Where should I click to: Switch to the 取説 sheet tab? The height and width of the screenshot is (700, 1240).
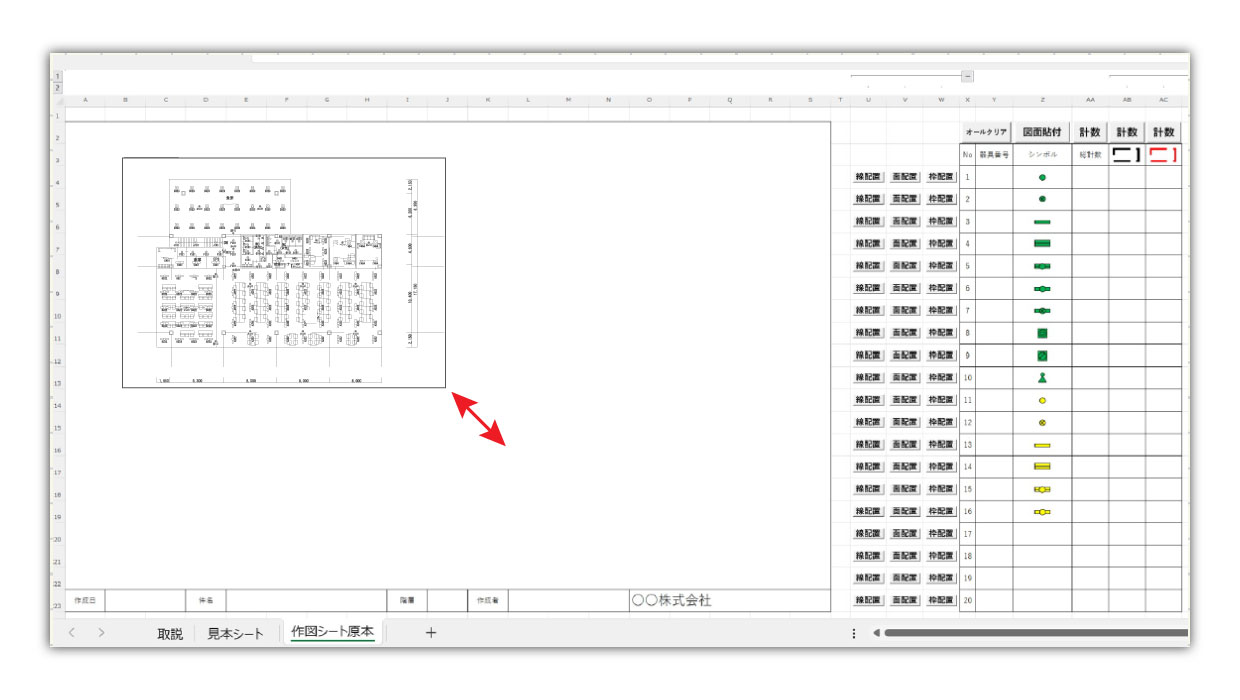point(170,633)
